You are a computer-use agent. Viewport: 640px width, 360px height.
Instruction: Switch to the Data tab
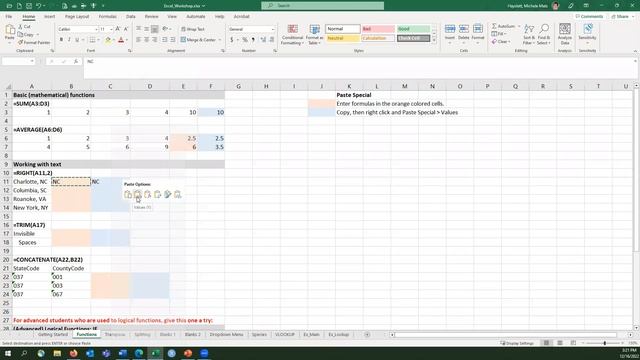[131, 16]
